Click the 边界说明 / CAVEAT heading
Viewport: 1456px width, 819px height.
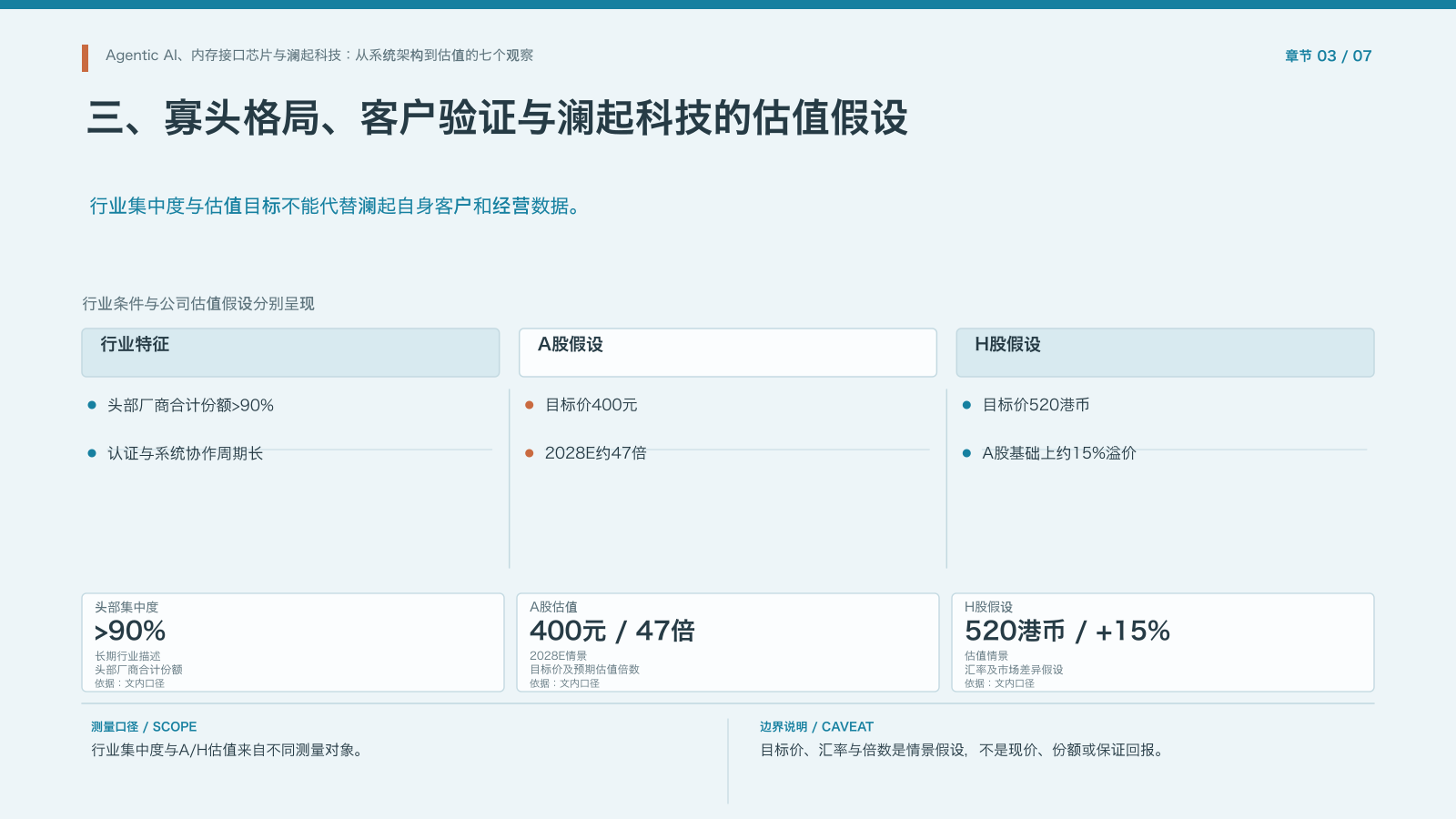point(816,727)
